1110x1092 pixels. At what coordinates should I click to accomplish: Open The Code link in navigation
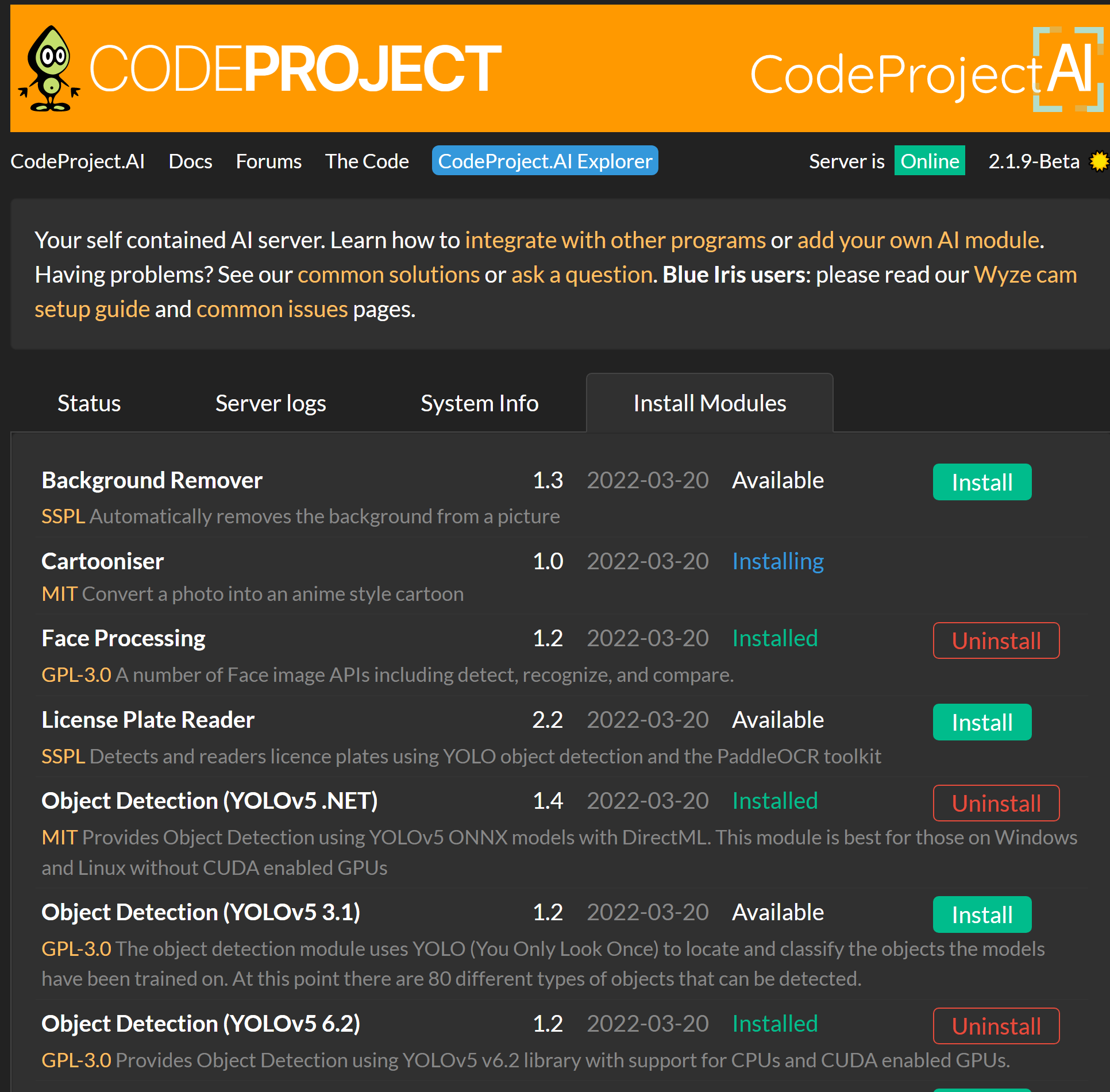coord(367,161)
